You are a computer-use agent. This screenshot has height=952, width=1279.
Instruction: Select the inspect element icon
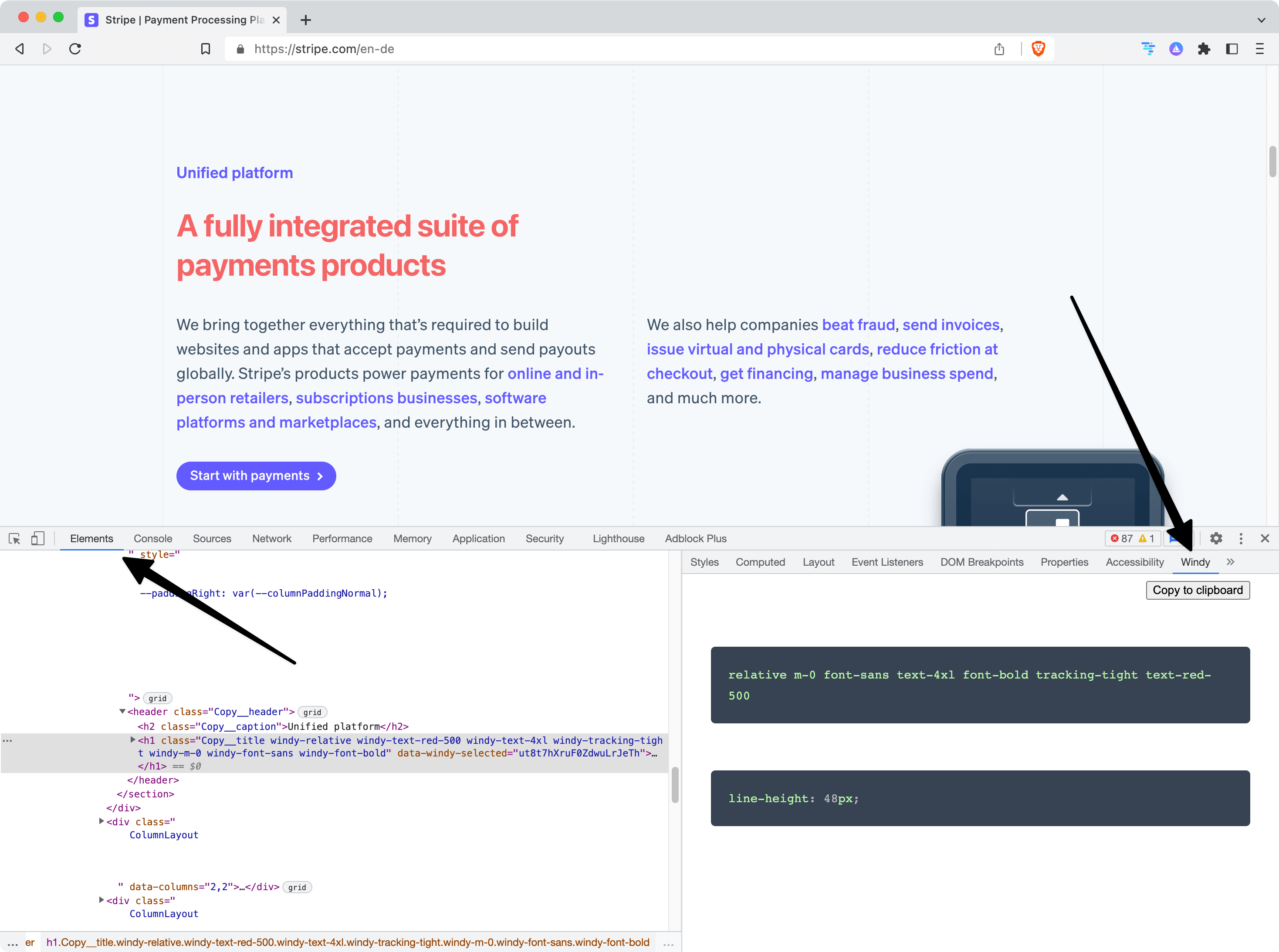click(x=14, y=538)
